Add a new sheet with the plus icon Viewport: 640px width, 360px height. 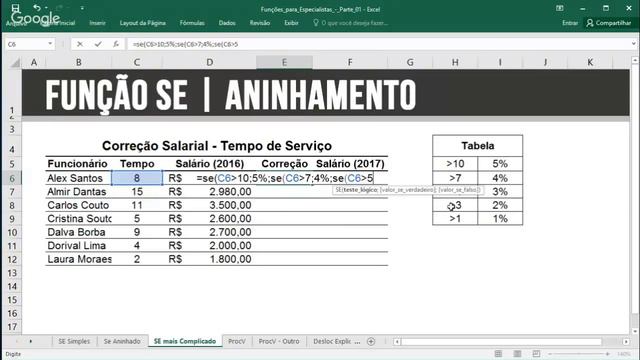(x=371, y=342)
